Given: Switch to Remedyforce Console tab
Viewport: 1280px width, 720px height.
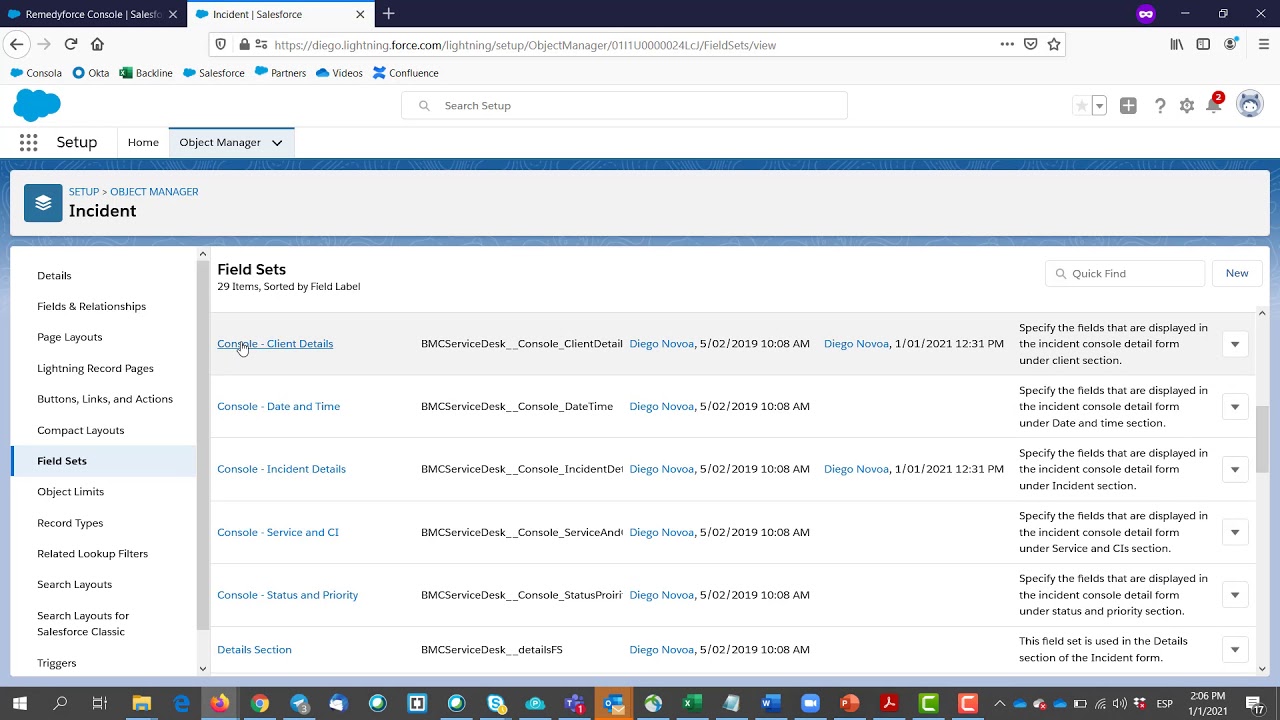Looking at the screenshot, I should click(93, 14).
